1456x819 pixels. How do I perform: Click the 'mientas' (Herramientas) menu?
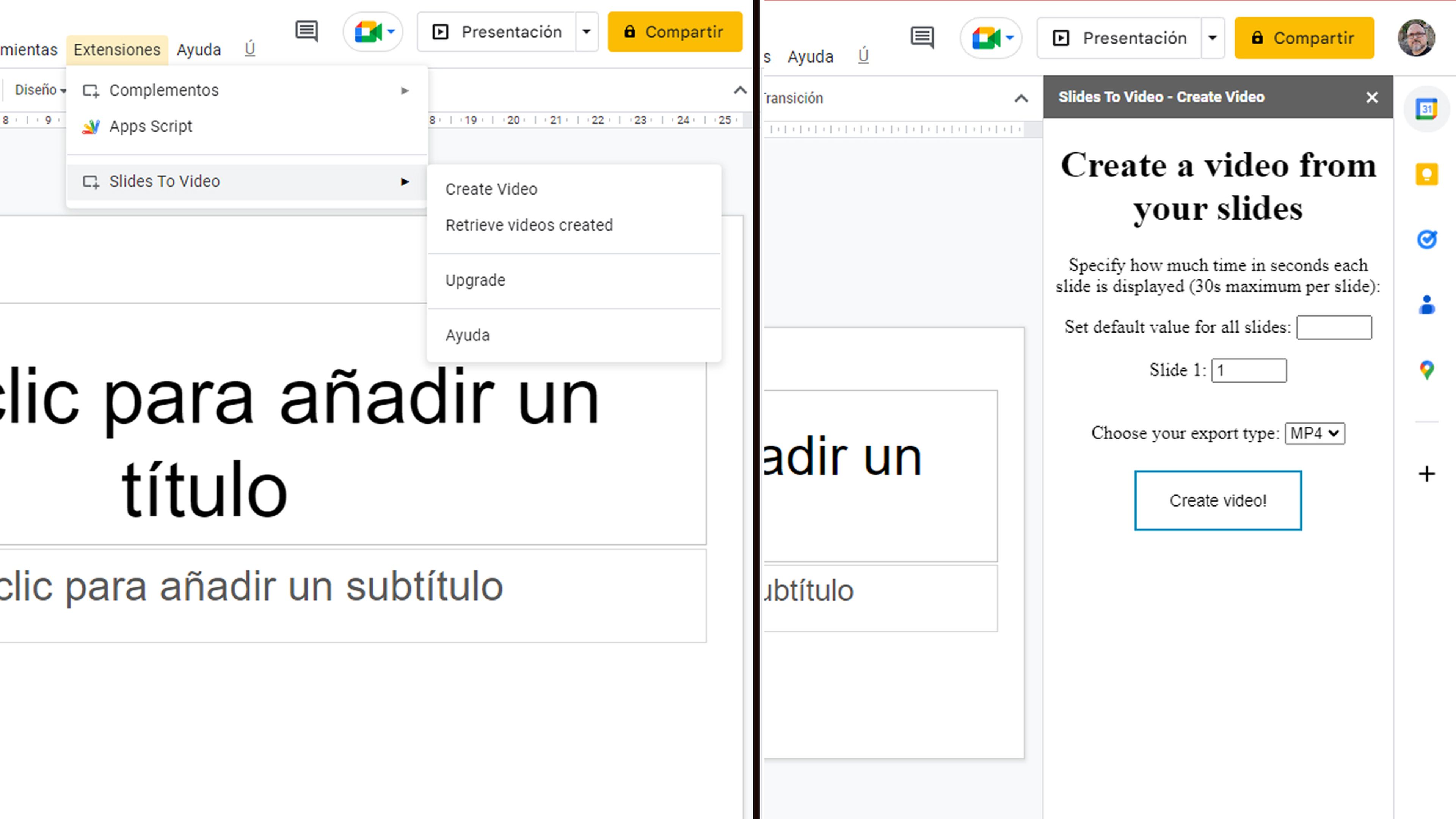pyautogui.click(x=28, y=50)
